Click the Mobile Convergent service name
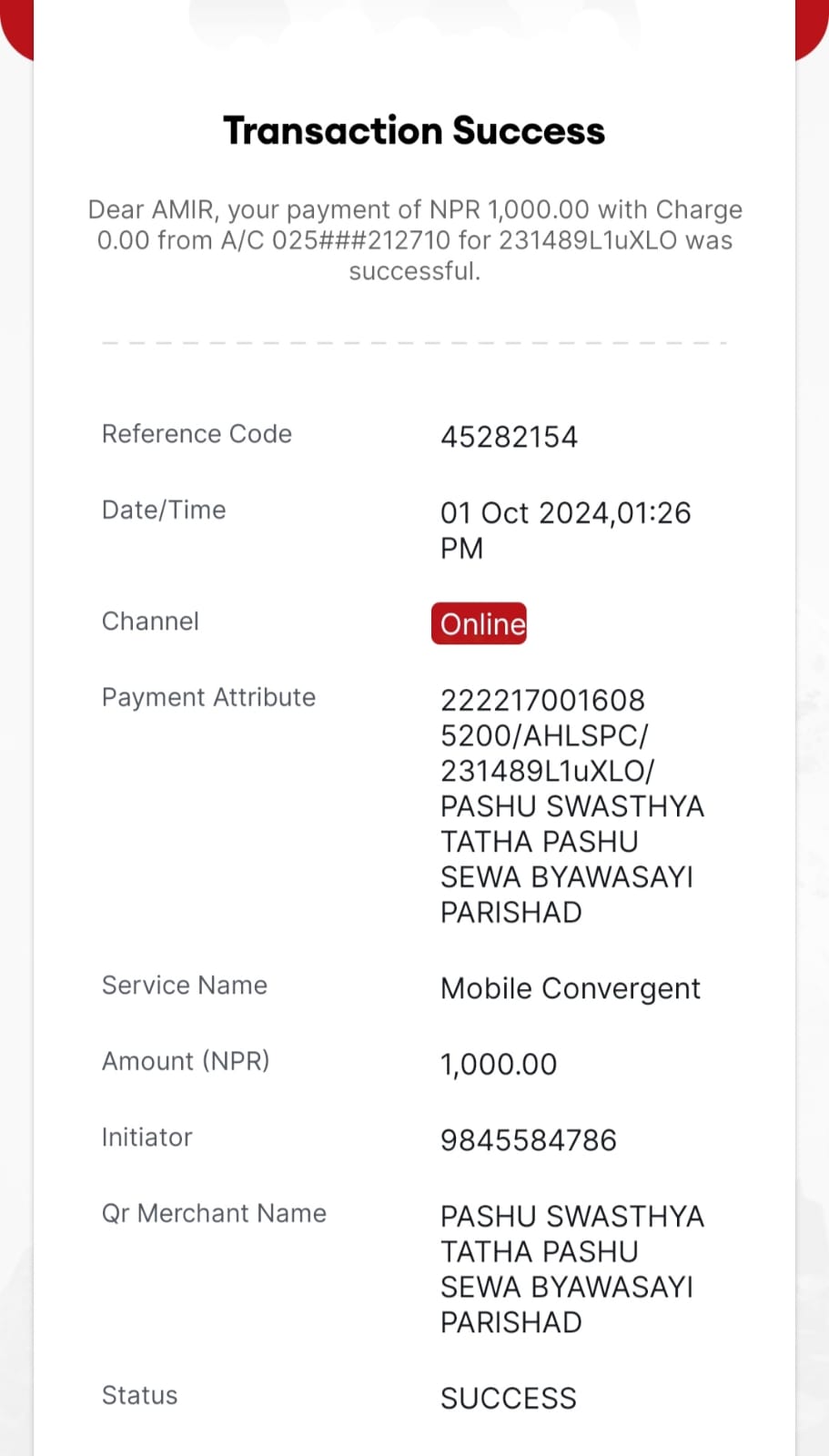 pos(571,988)
